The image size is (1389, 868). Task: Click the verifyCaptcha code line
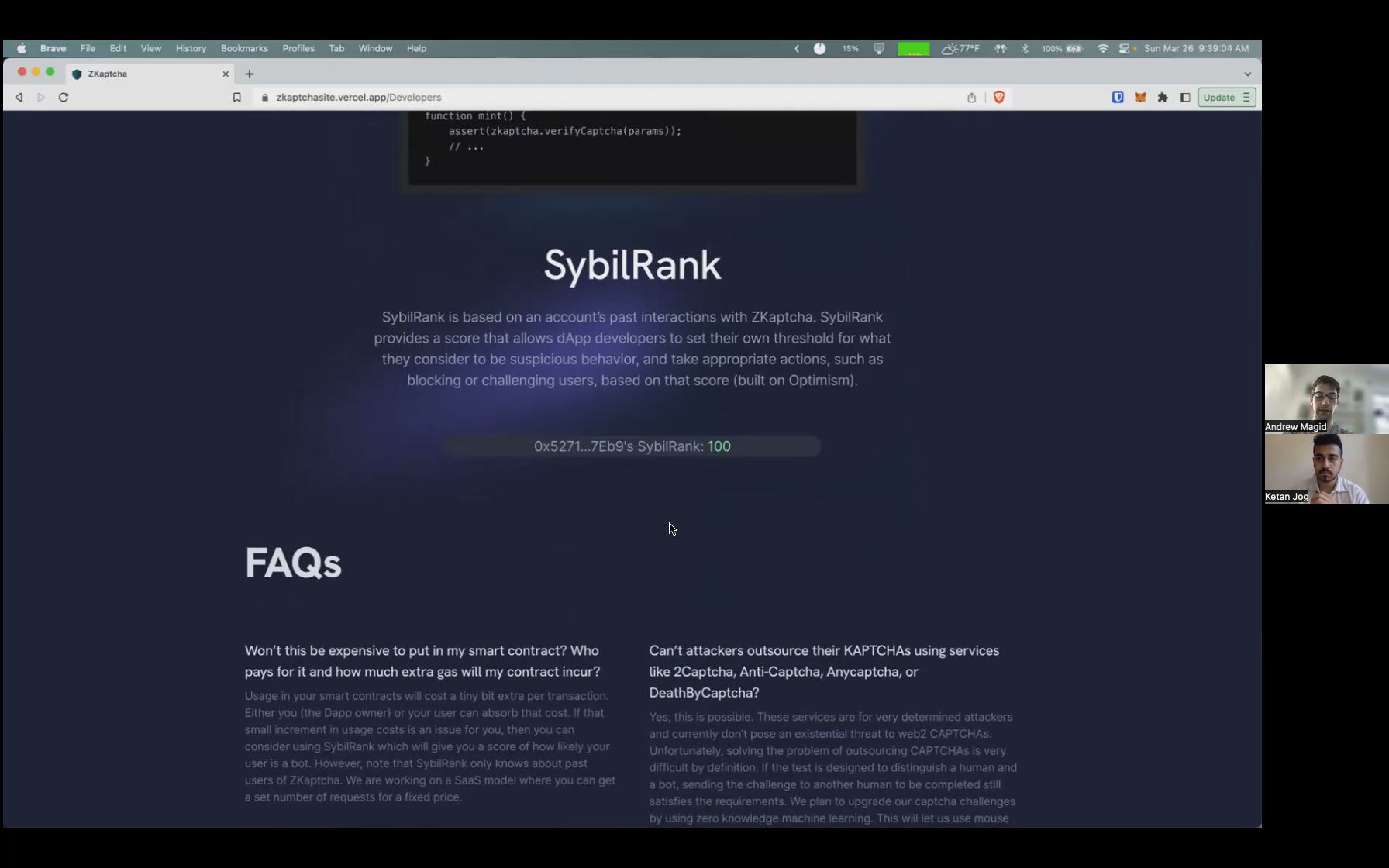coord(565,131)
